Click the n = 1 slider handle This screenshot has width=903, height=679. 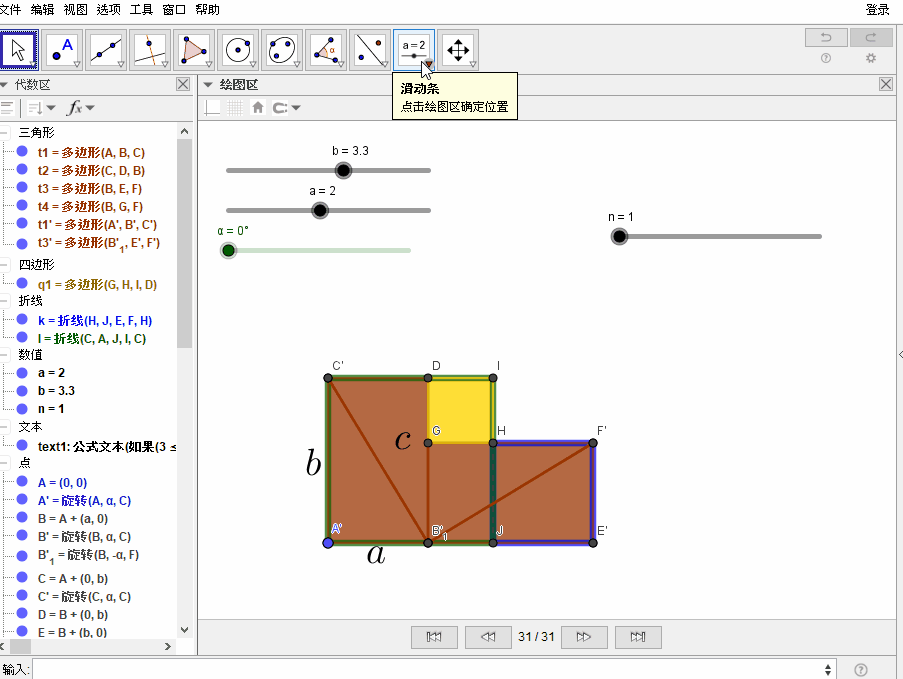619,236
